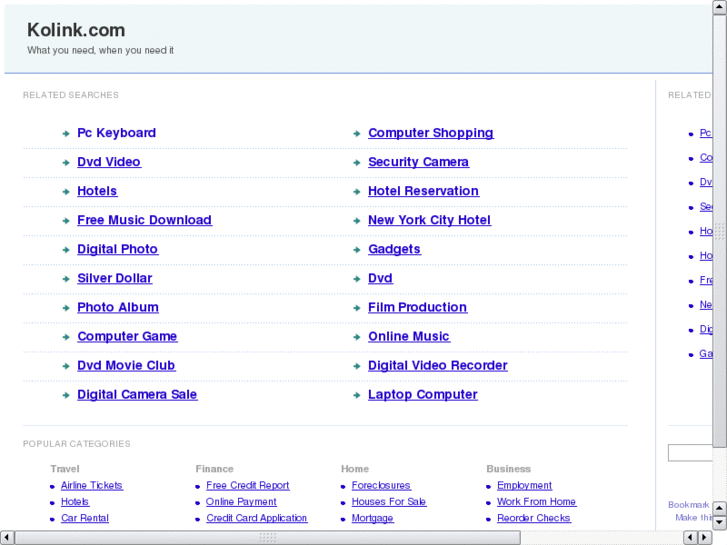Open the Reorder Checks link
This screenshot has width=727, height=545.
pyautogui.click(x=534, y=518)
